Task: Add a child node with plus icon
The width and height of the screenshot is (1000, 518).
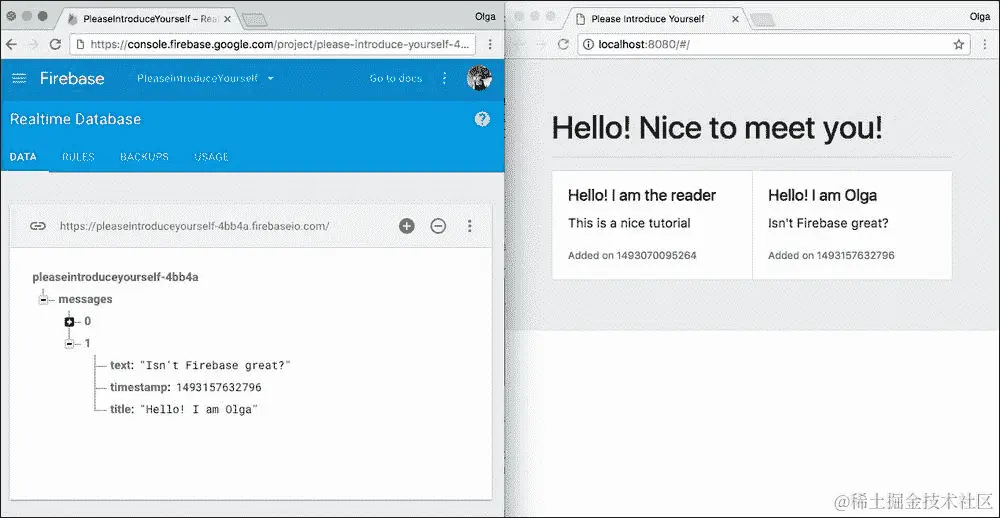Action: coord(407,226)
